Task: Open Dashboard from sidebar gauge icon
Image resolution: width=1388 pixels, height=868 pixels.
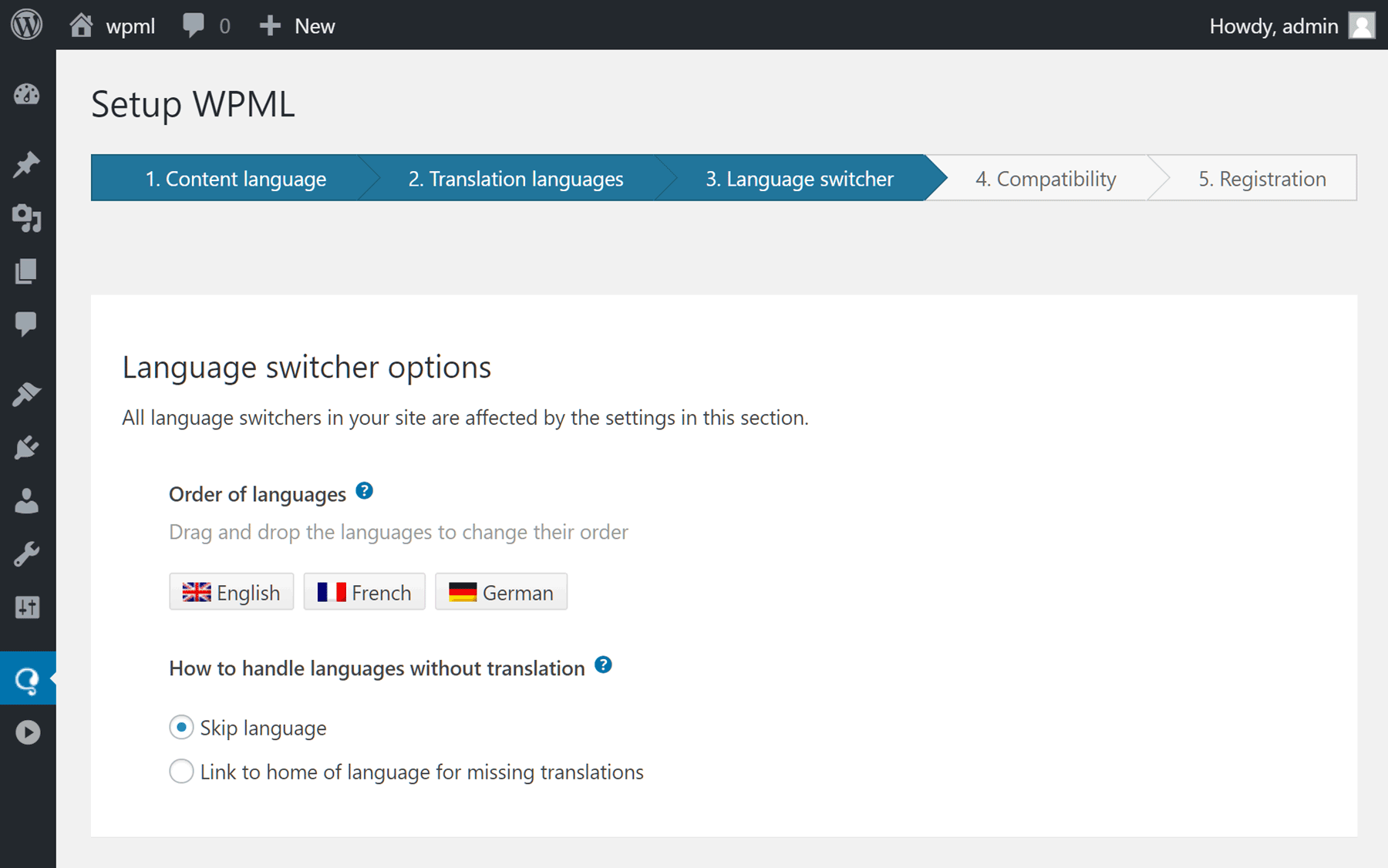Action: pos(27,95)
